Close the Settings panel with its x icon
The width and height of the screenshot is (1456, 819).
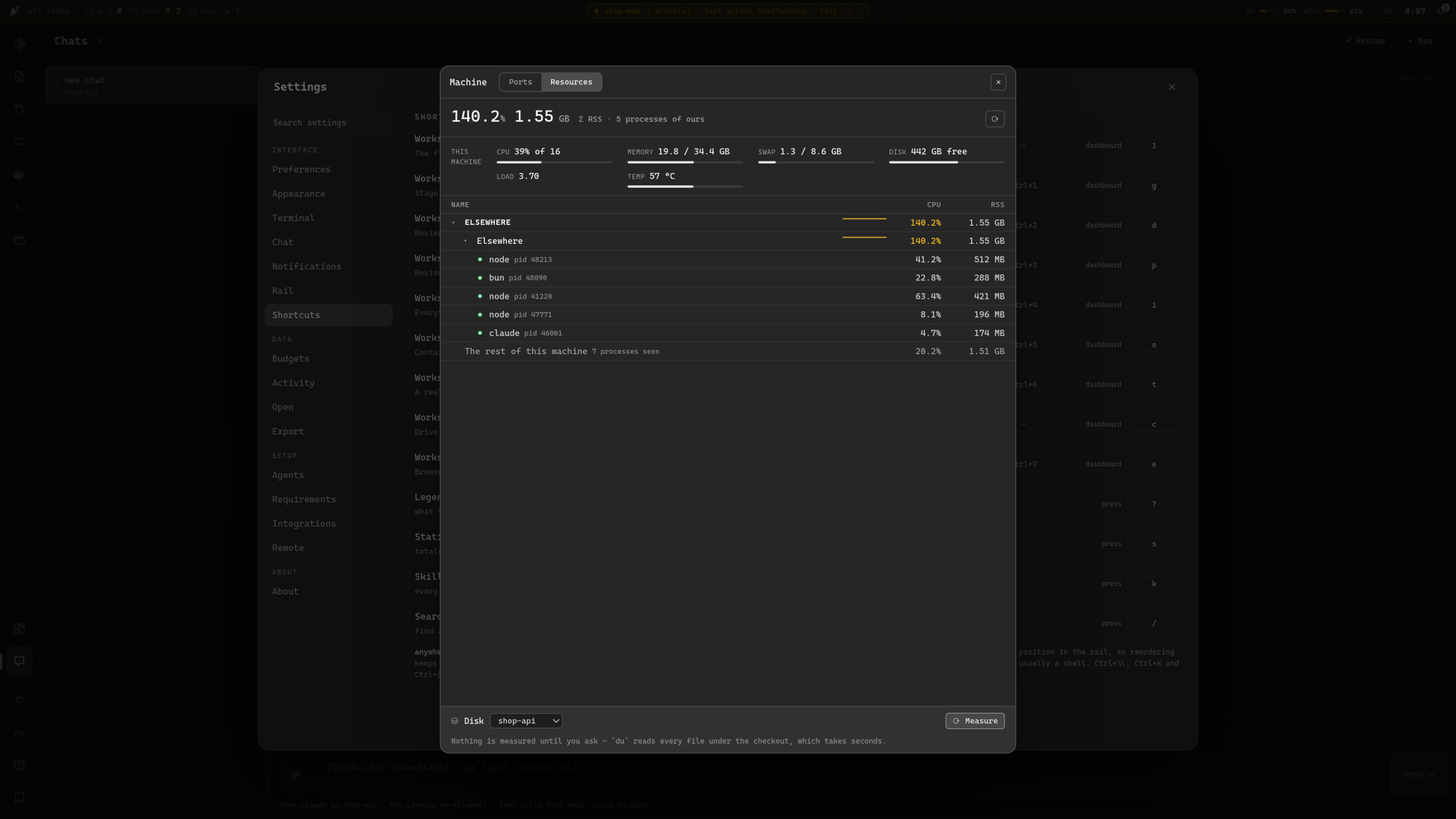click(x=1171, y=87)
